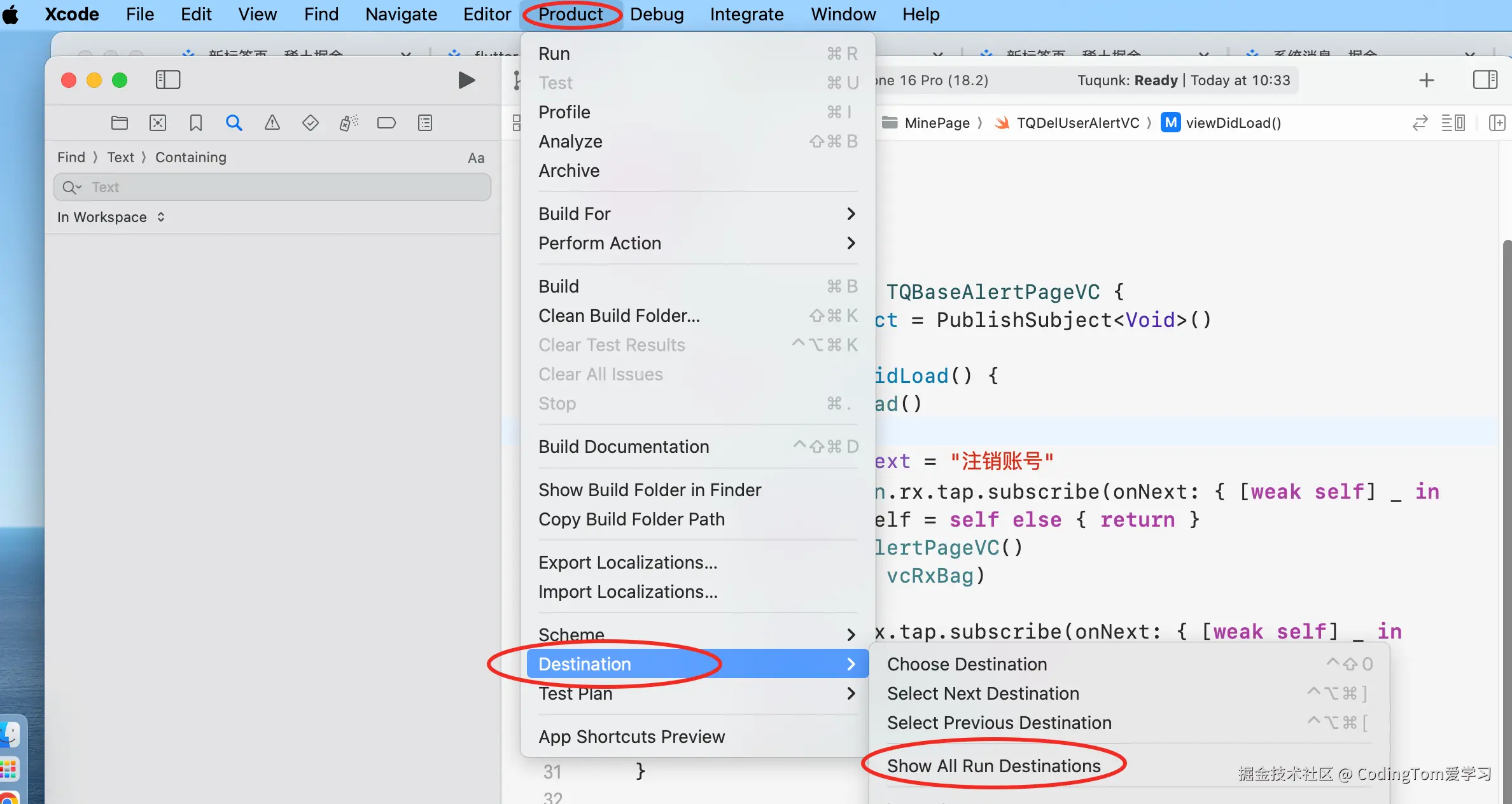This screenshot has height=804, width=1512.
Task: Toggle the right inspector panel
Action: pos(1485,80)
